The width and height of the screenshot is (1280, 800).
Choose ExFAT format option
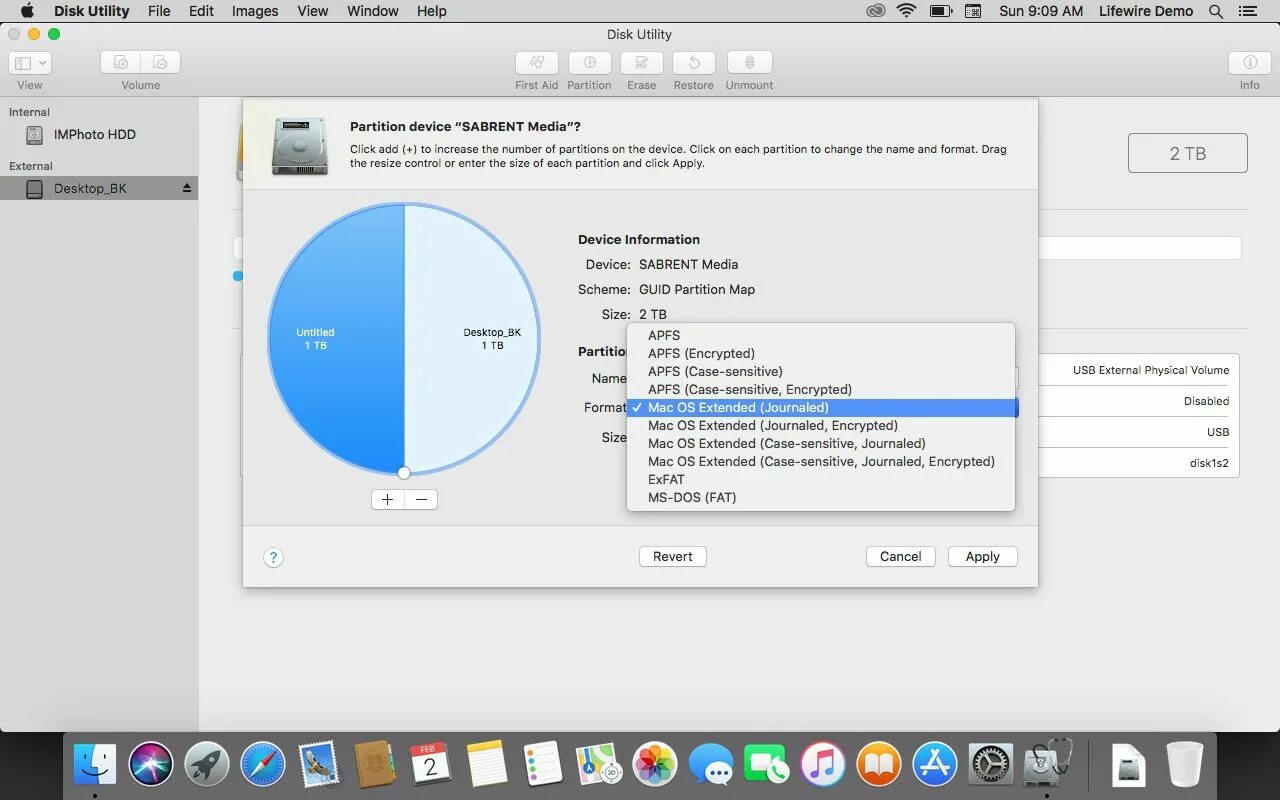pos(821,479)
